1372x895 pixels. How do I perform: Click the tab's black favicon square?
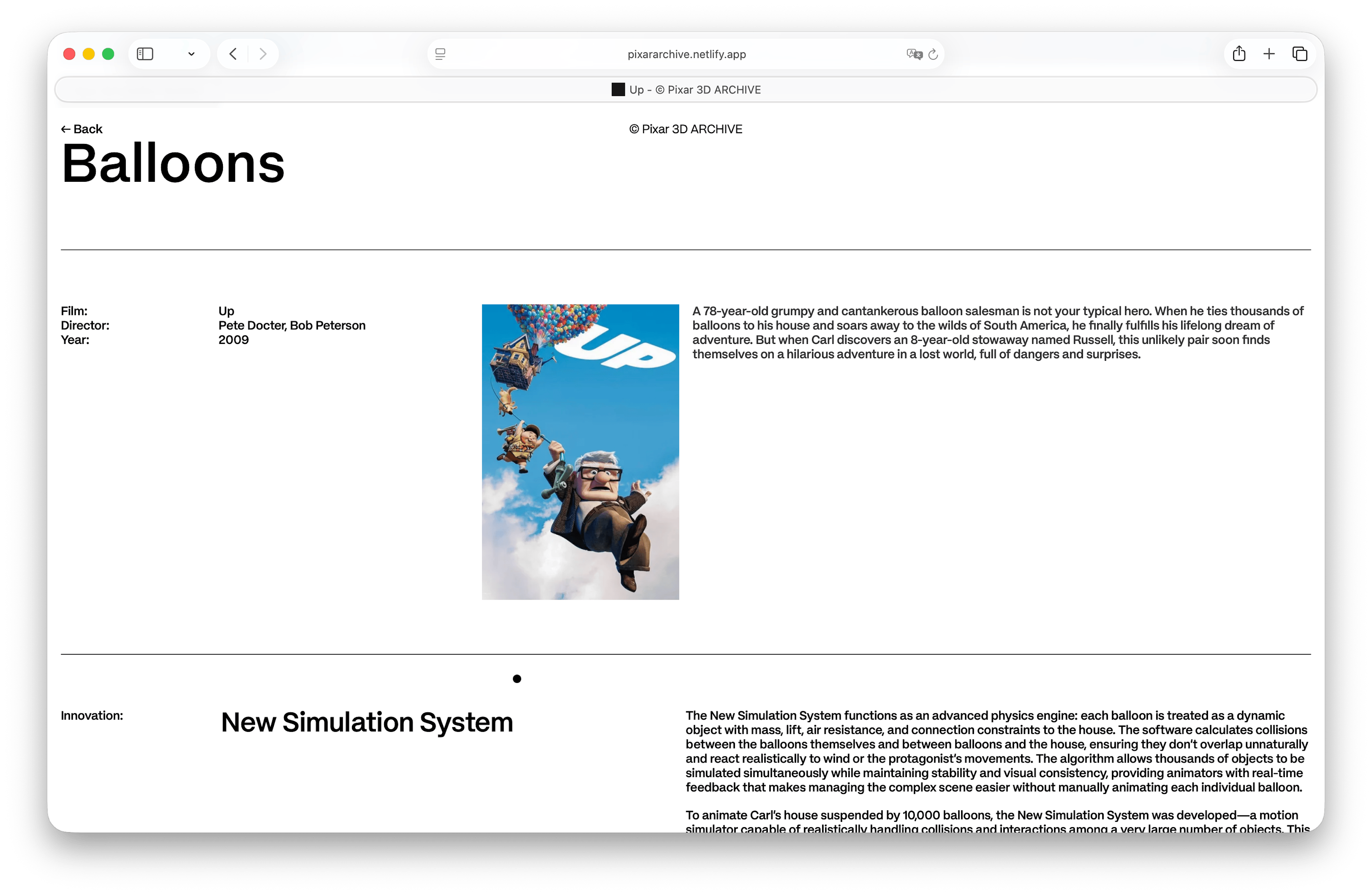pyautogui.click(x=618, y=90)
